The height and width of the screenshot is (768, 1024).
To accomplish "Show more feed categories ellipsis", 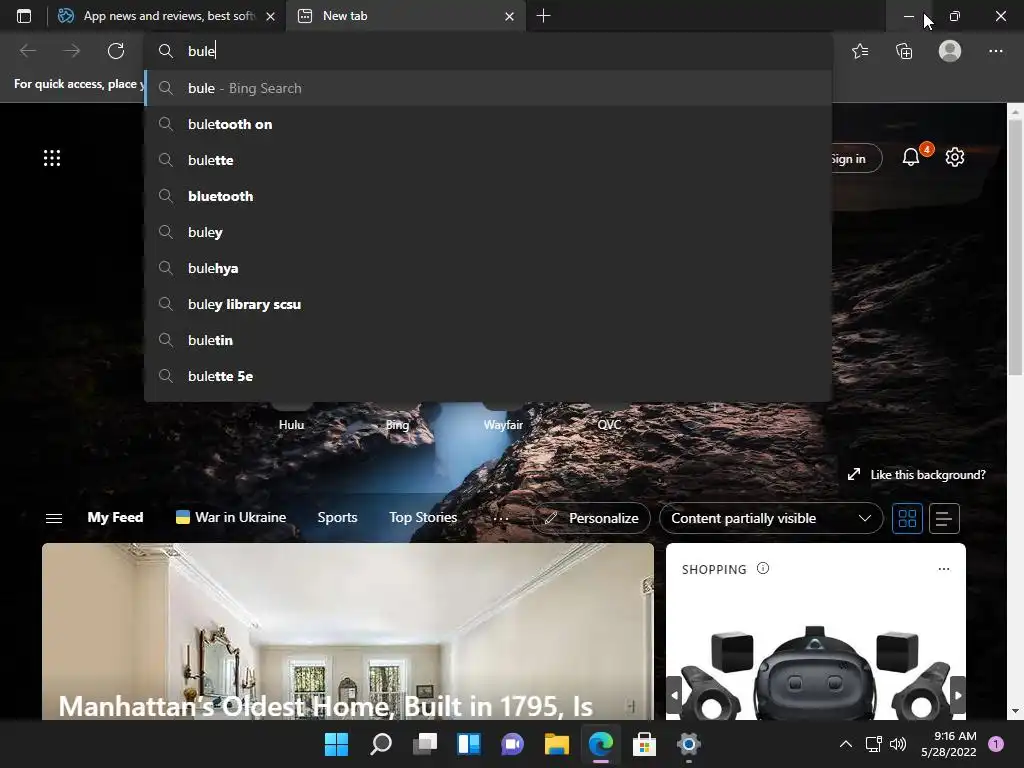I will (x=501, y=519).
